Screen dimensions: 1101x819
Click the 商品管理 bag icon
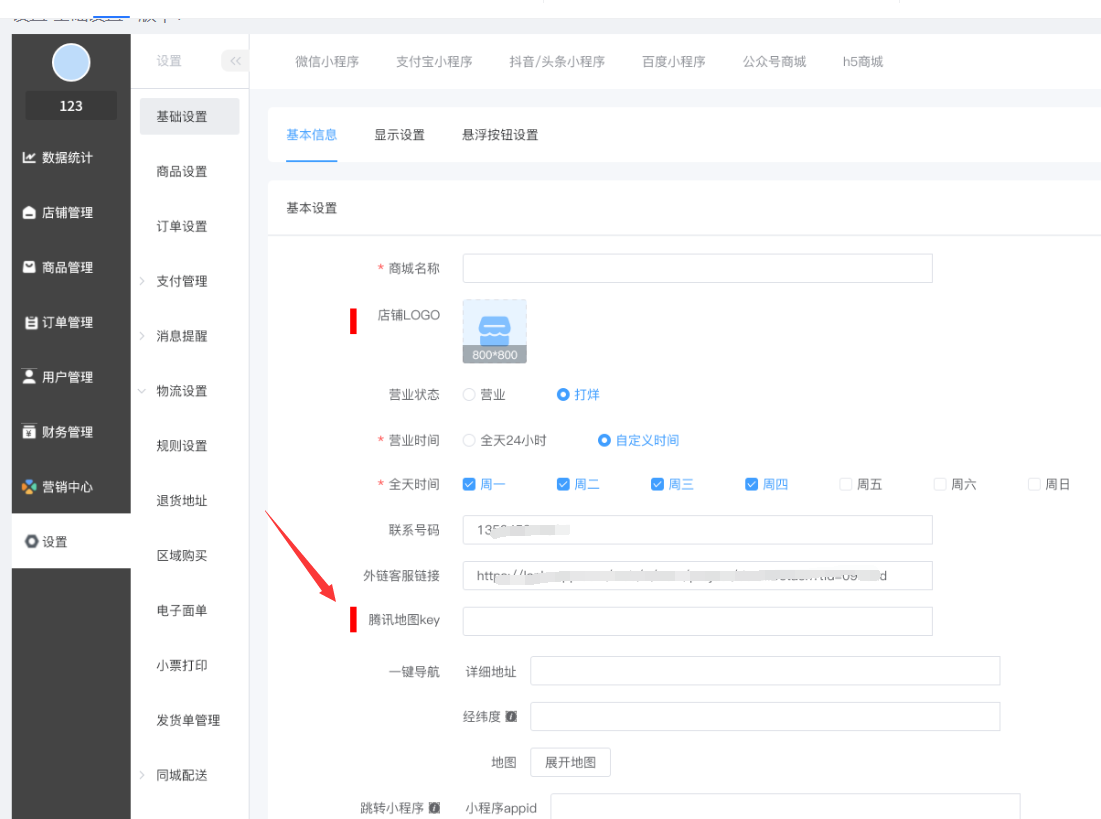pos(30,268)
